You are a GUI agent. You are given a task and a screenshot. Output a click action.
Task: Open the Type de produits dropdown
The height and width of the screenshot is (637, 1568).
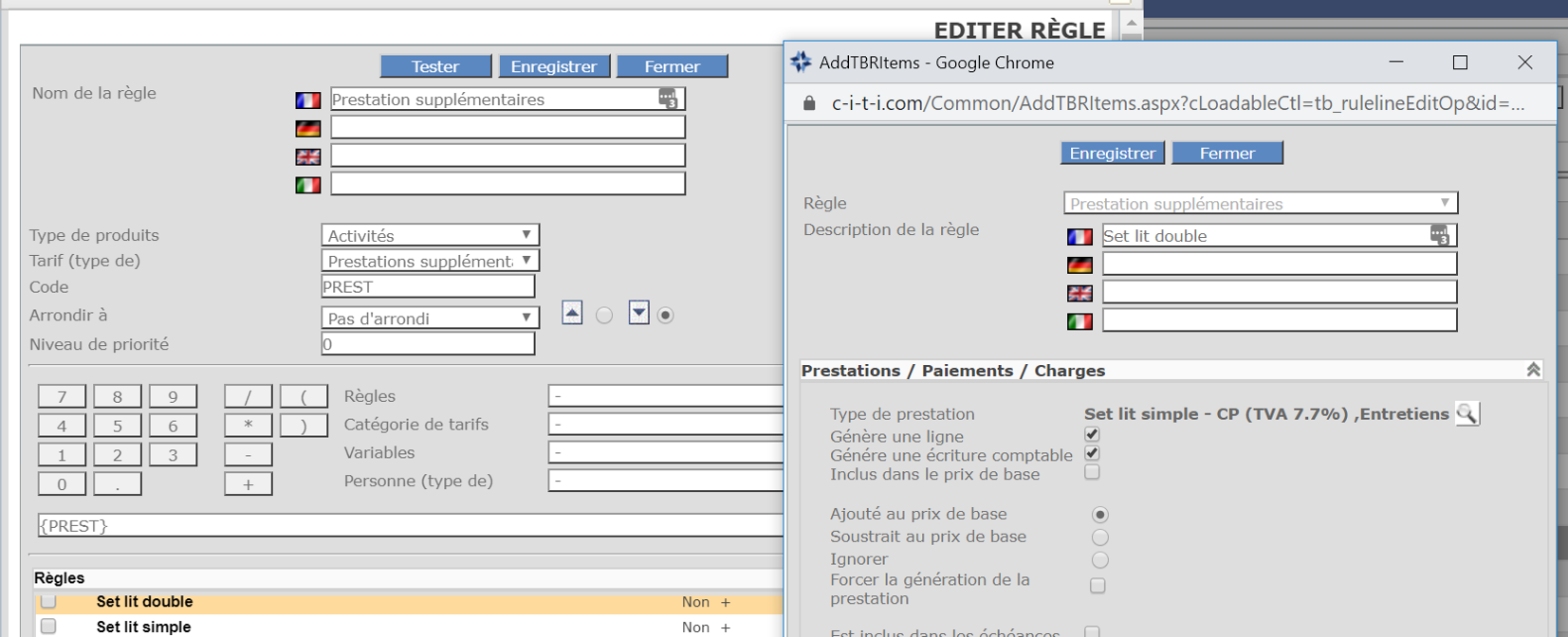click(x=430, y=235)
